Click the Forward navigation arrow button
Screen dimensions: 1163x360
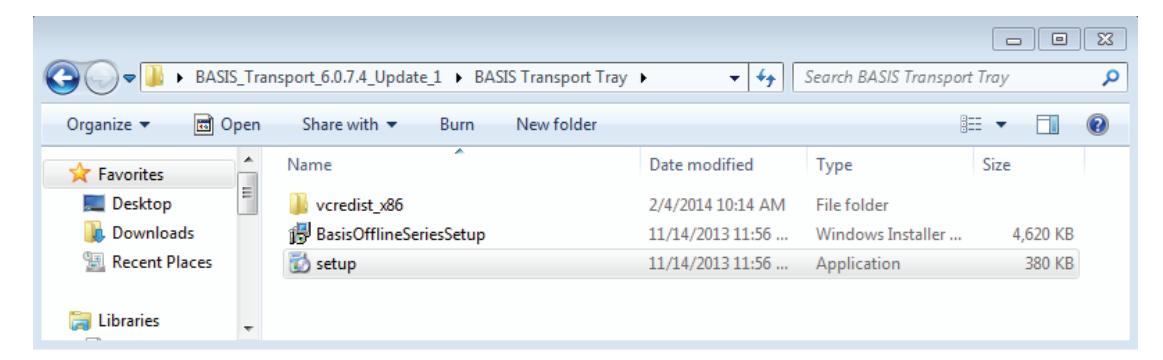pos(99,78)
